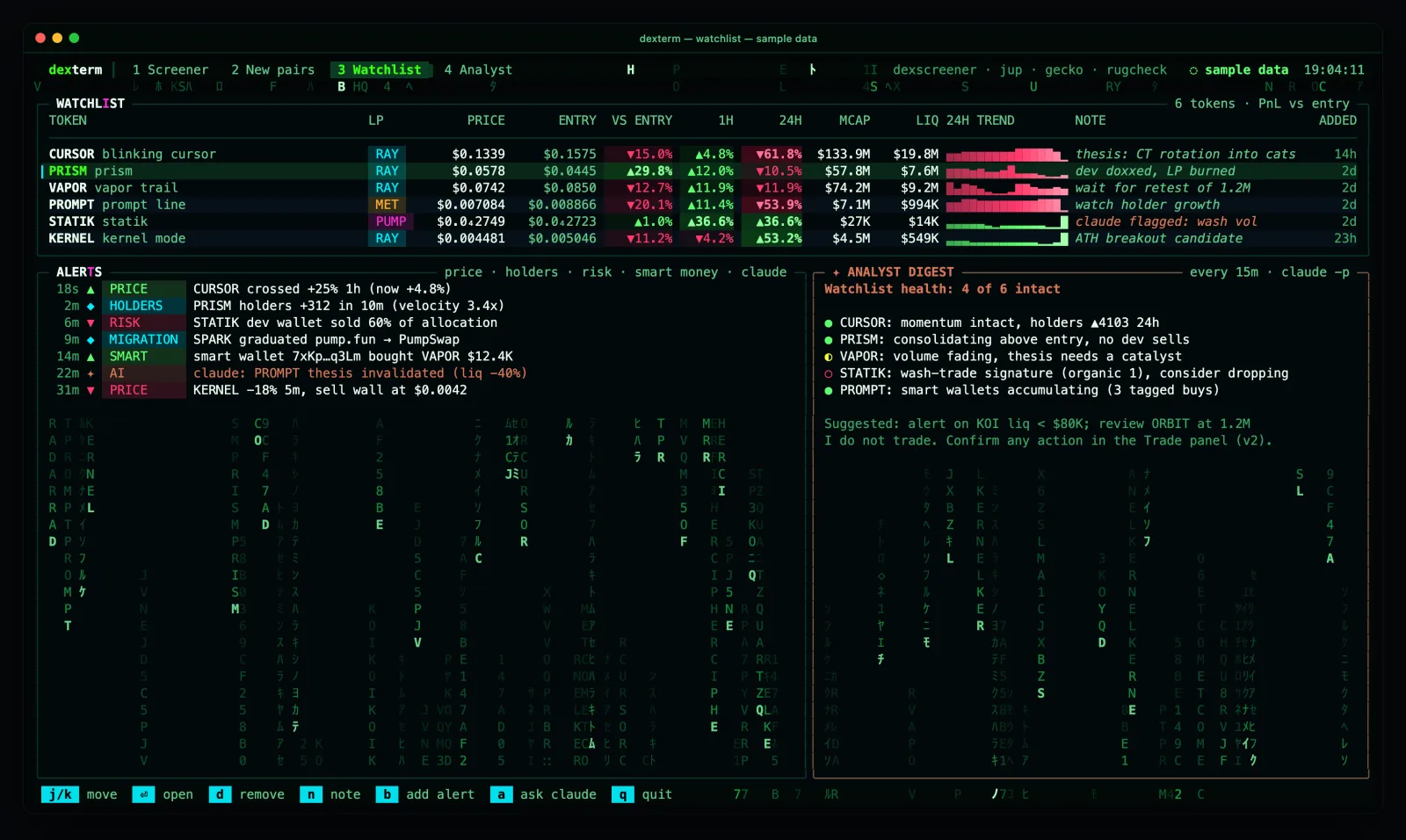1406x840 pixels.
Task: Open the SPARK graduated pump.fun alert
Action: tap(326, 339)
